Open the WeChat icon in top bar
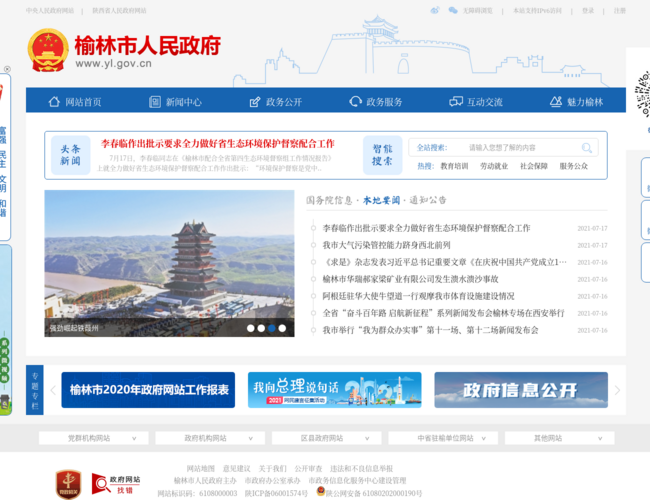Screen dimensions: 650x500 point(453,10)
